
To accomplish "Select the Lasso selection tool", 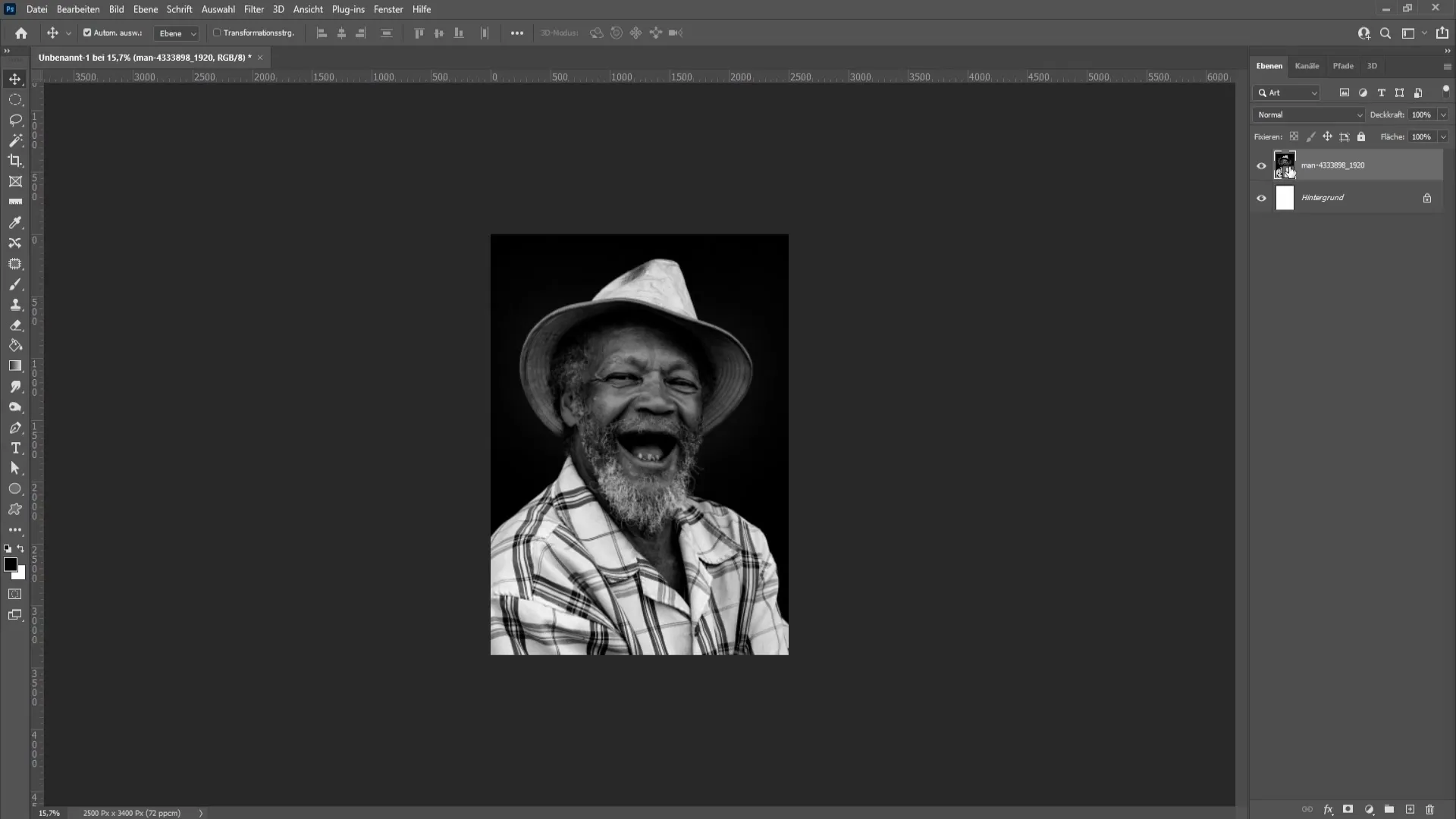I will tap(15, 118).
